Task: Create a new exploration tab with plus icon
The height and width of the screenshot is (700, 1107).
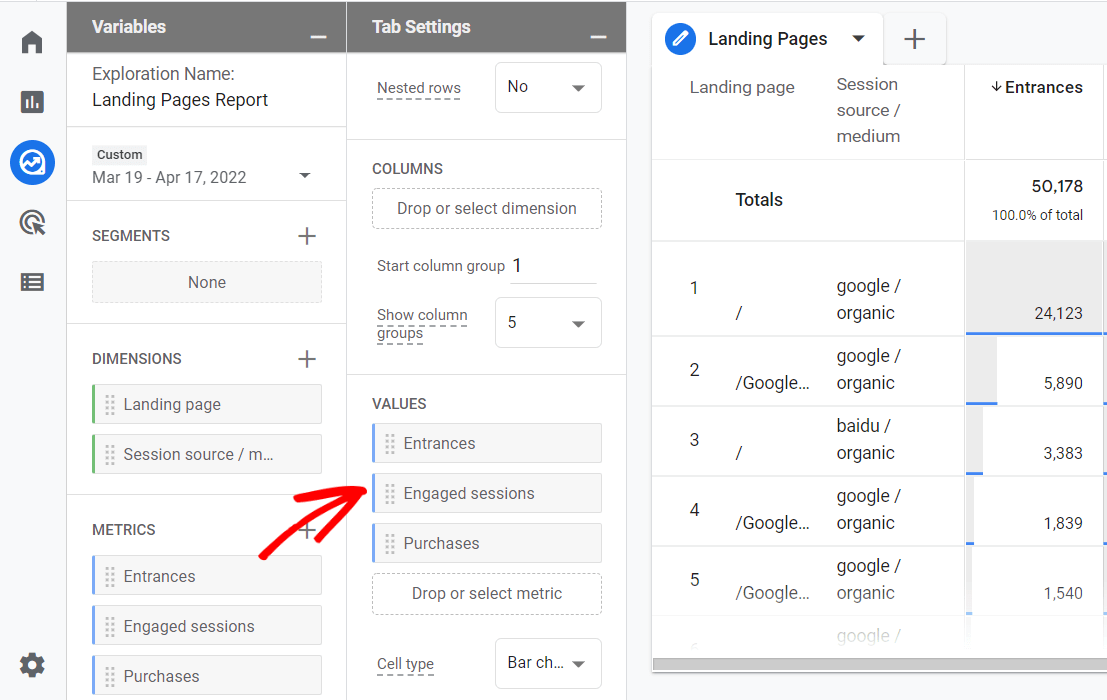Action: coord(914,38)
